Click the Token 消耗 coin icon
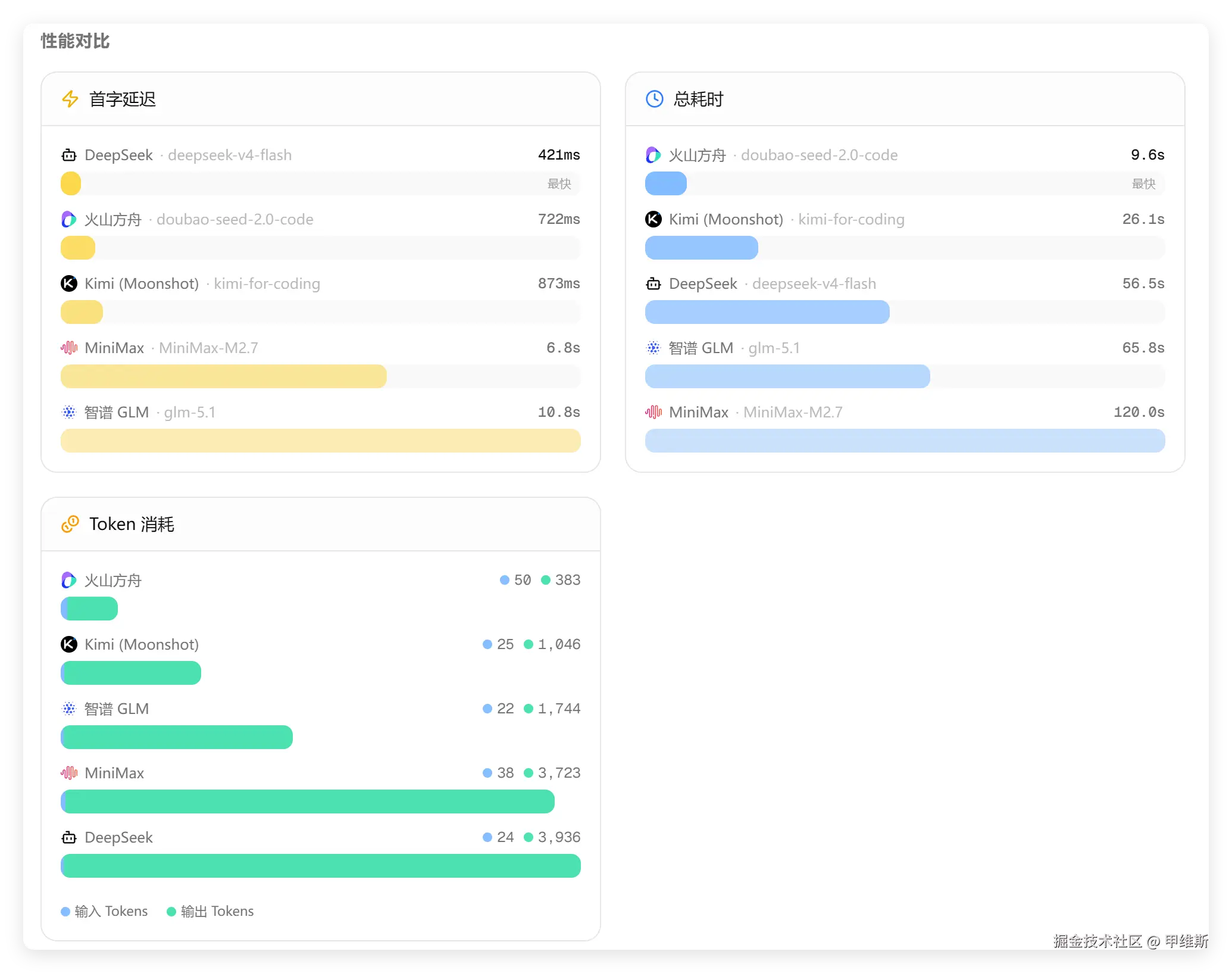 tap(70, 524)
